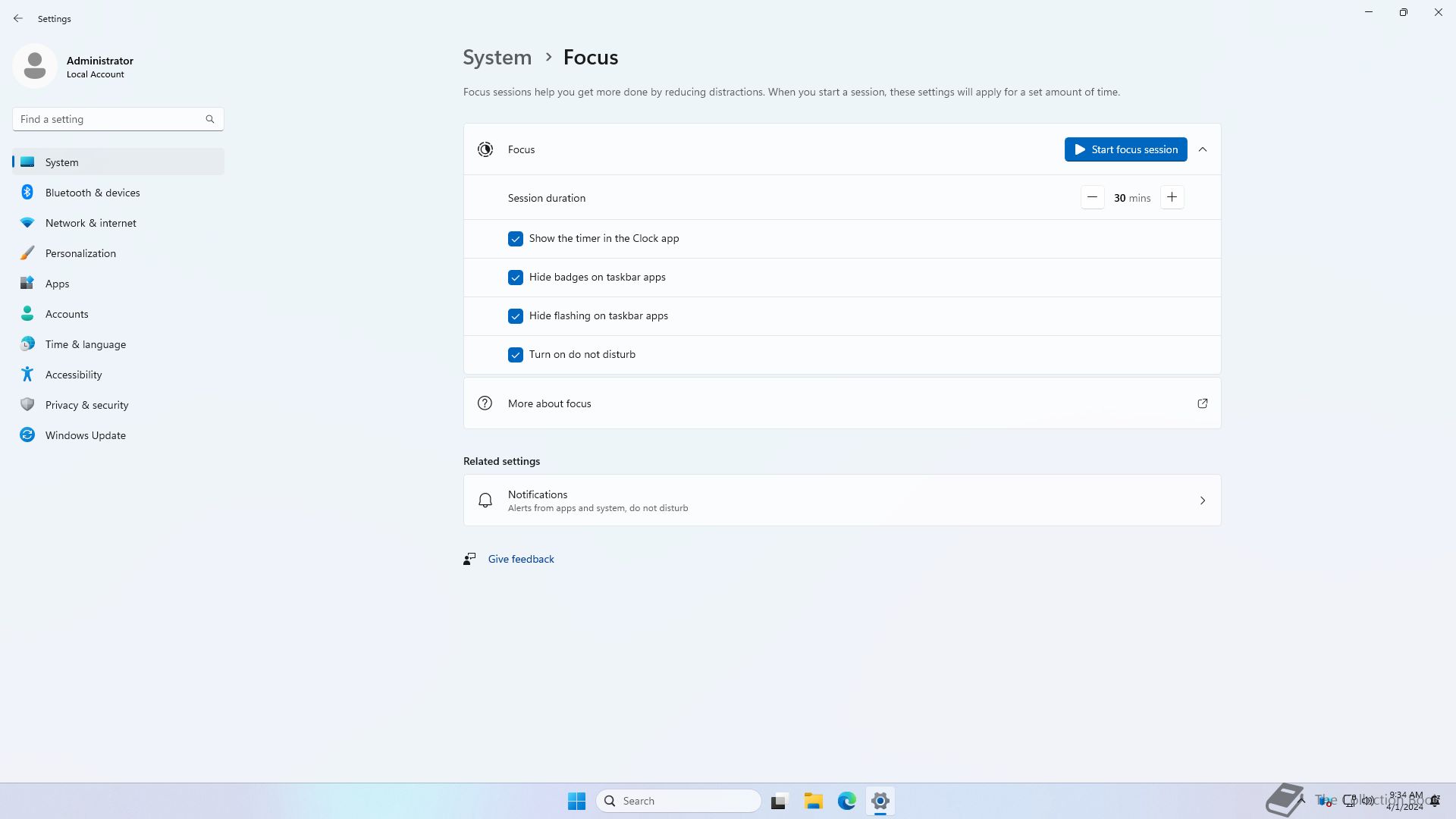Open the Notifications related settings chevron
Viewport: 1456px width, 819px height.
point(1202,500)
